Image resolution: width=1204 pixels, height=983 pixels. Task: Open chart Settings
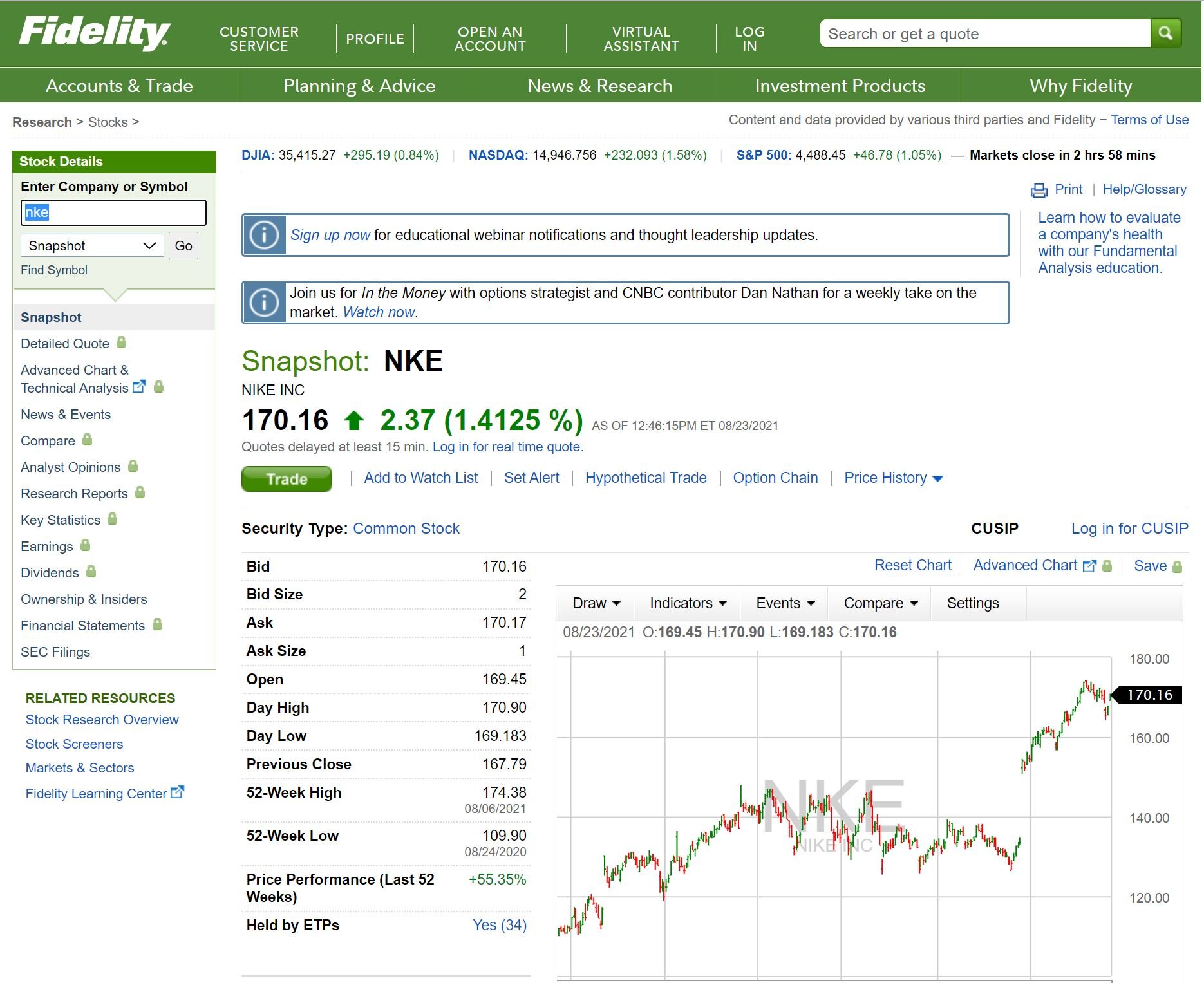973,603
